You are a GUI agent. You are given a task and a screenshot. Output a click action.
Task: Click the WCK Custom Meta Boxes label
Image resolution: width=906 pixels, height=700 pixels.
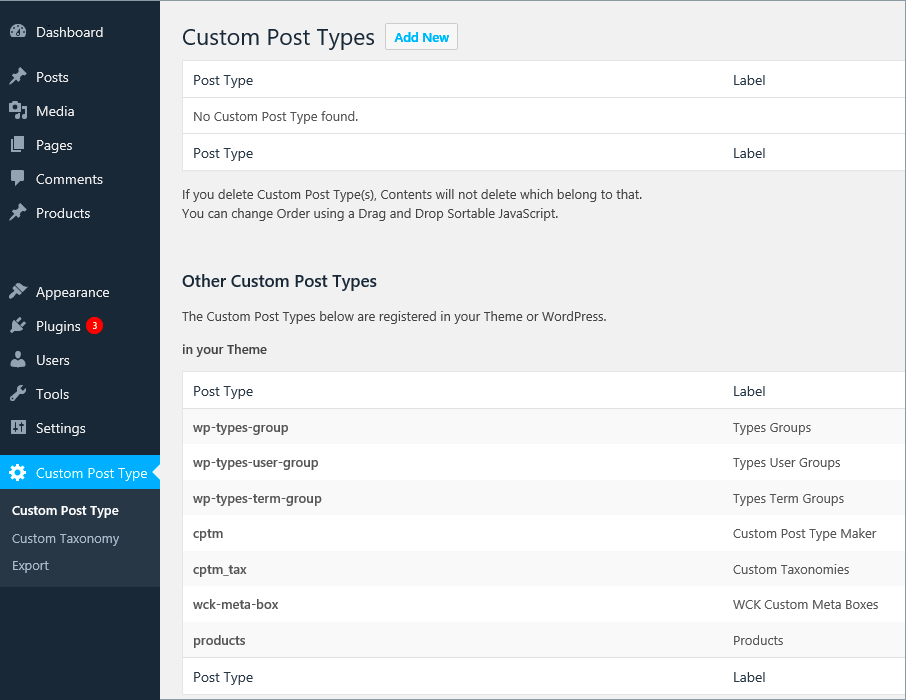click(805, 605)
